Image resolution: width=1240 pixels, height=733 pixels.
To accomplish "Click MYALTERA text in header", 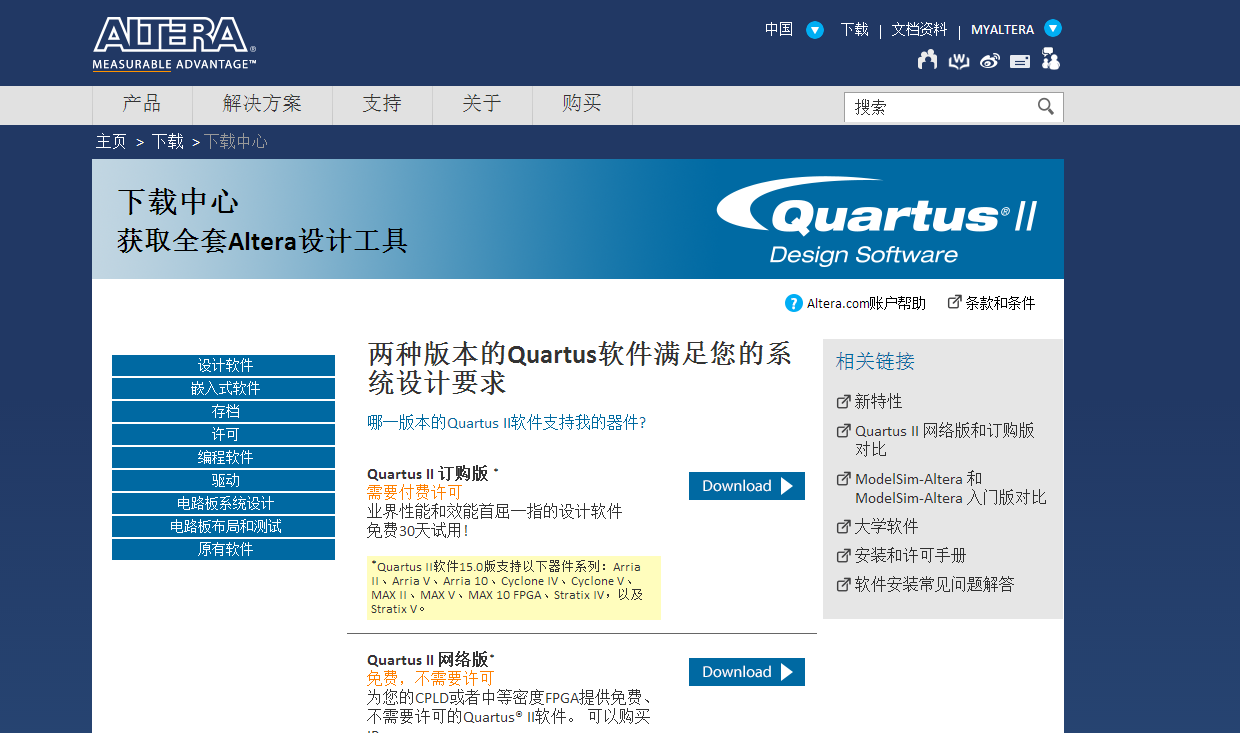I will click(1002, 30).
